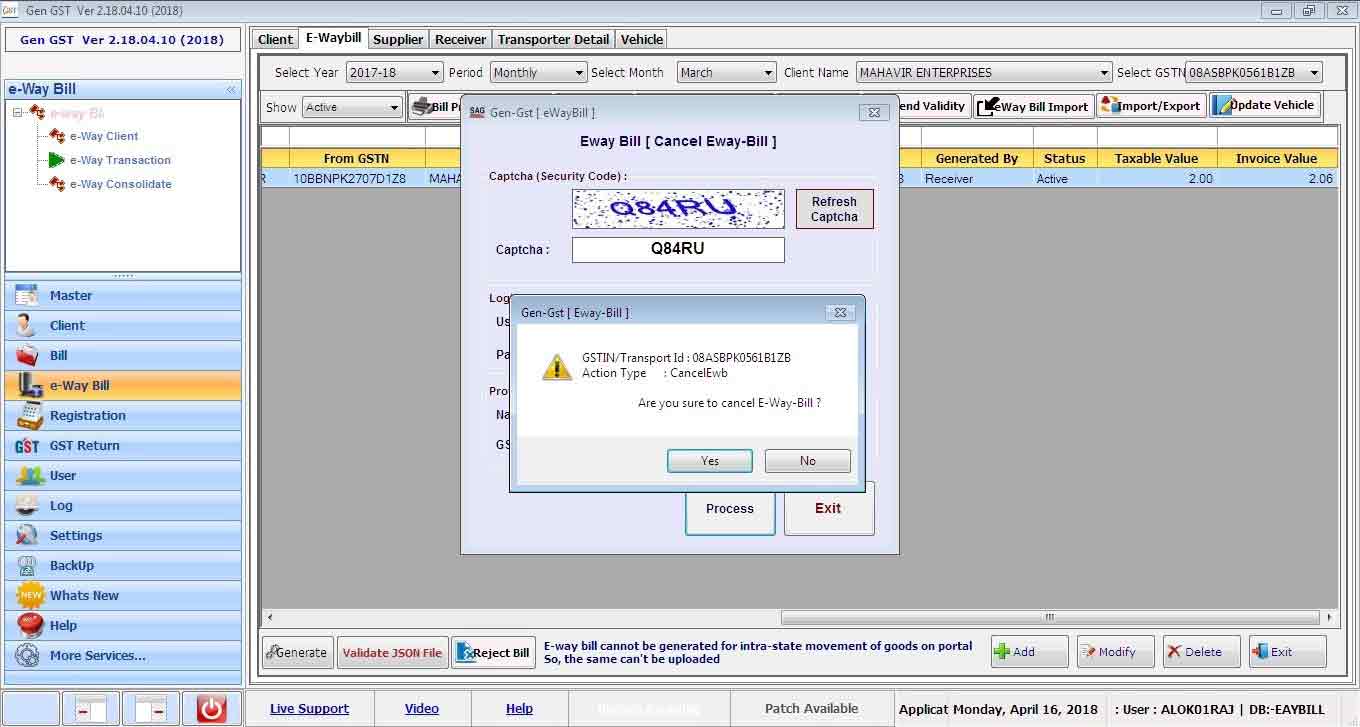The width and height of the screenshot is (1360, 727).
Task: Confirm cancellation by clicking Yes
Action: [x=710, y=461]
